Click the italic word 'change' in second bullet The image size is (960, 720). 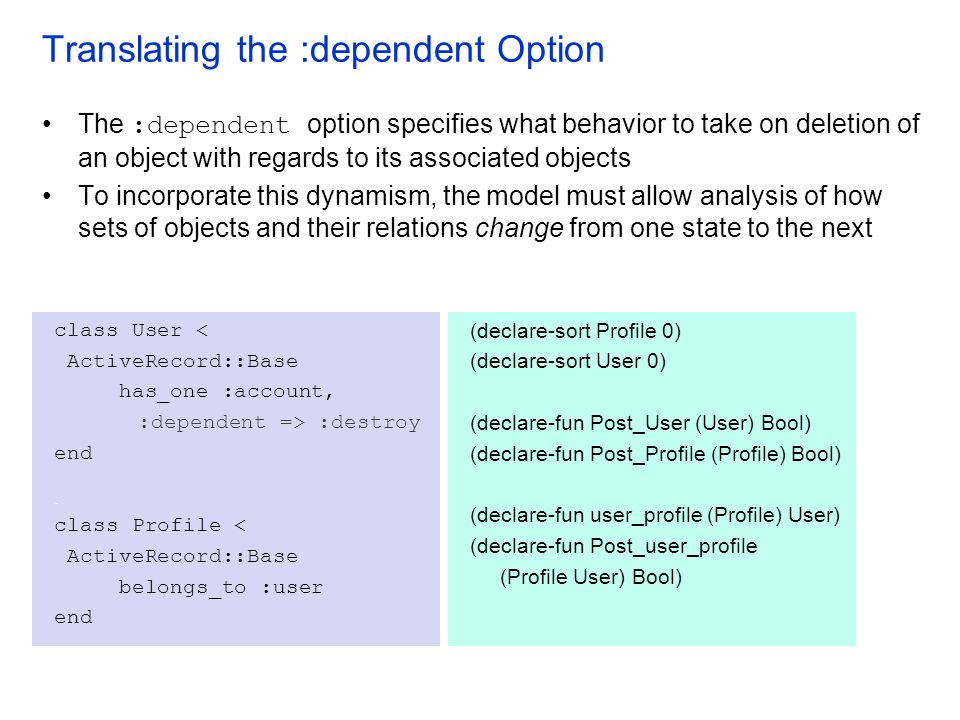click(519, 228)
